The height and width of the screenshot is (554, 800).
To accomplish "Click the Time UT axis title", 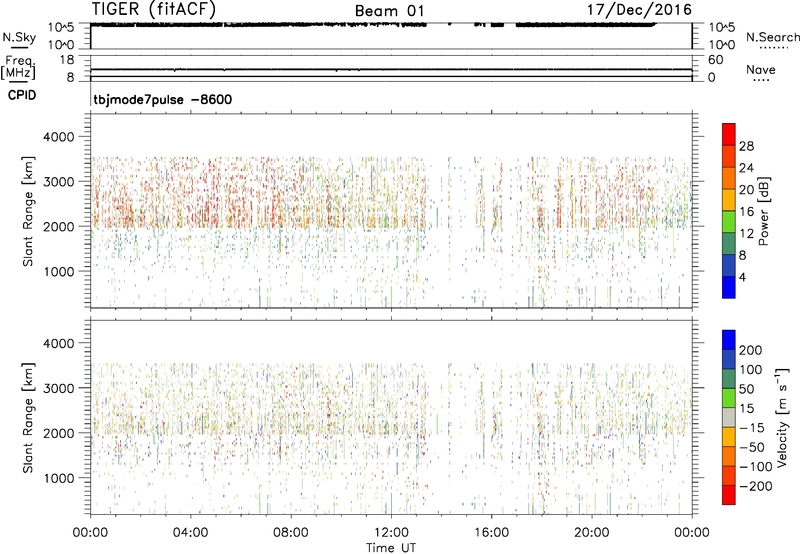I will pos(391,548).
